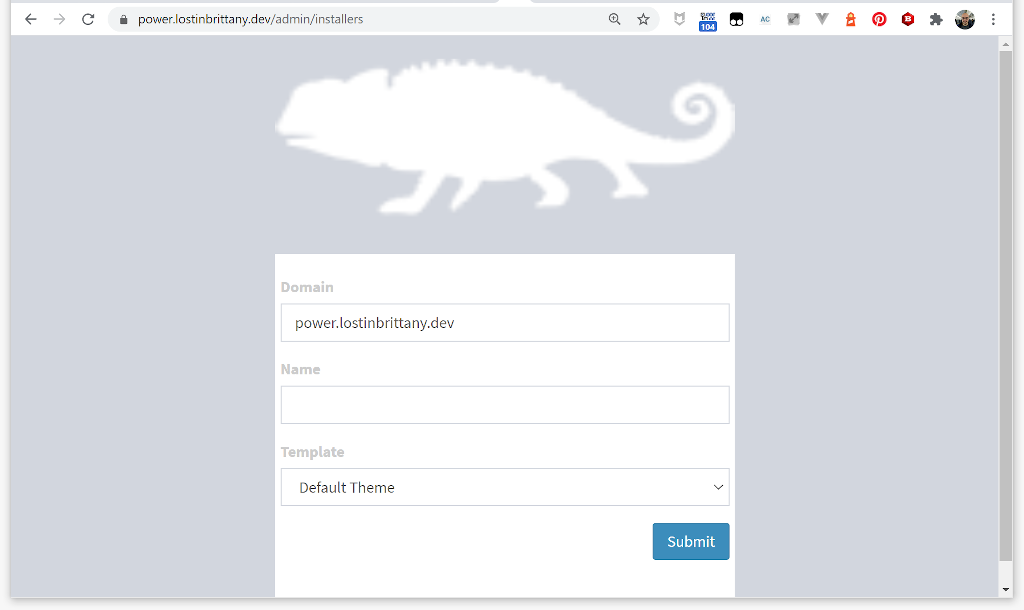This screenshot has width=1024, height=610.
Task: Click into the Domain text field
Action: (505, 323)
